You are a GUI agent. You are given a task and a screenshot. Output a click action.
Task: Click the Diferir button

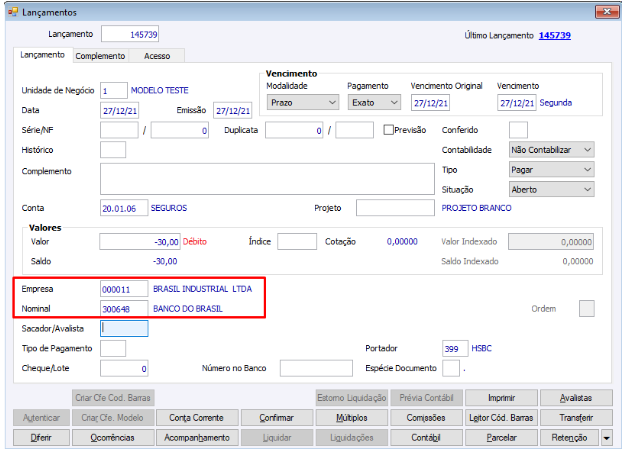click(x=41, y=438)
